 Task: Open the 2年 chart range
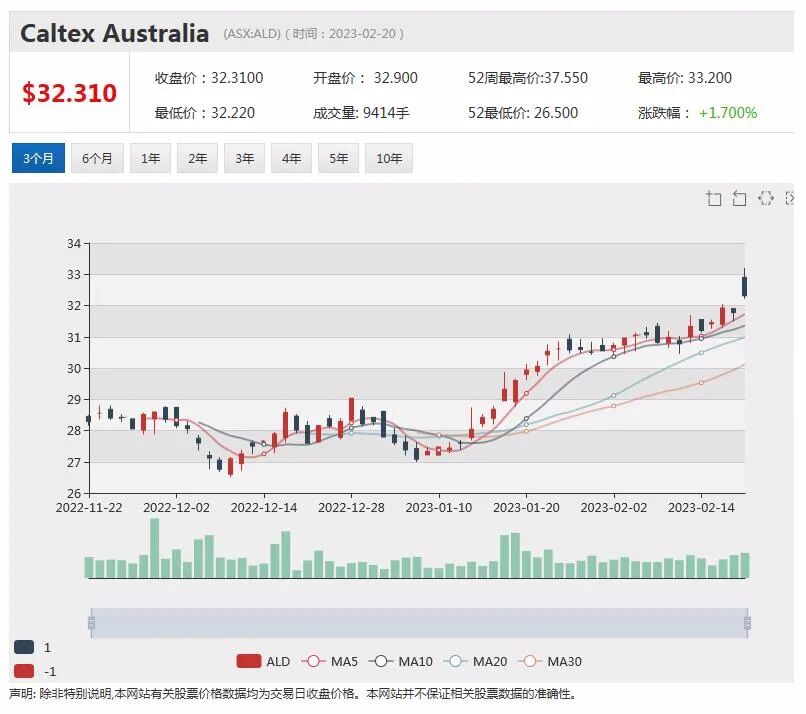click(197, 158)
